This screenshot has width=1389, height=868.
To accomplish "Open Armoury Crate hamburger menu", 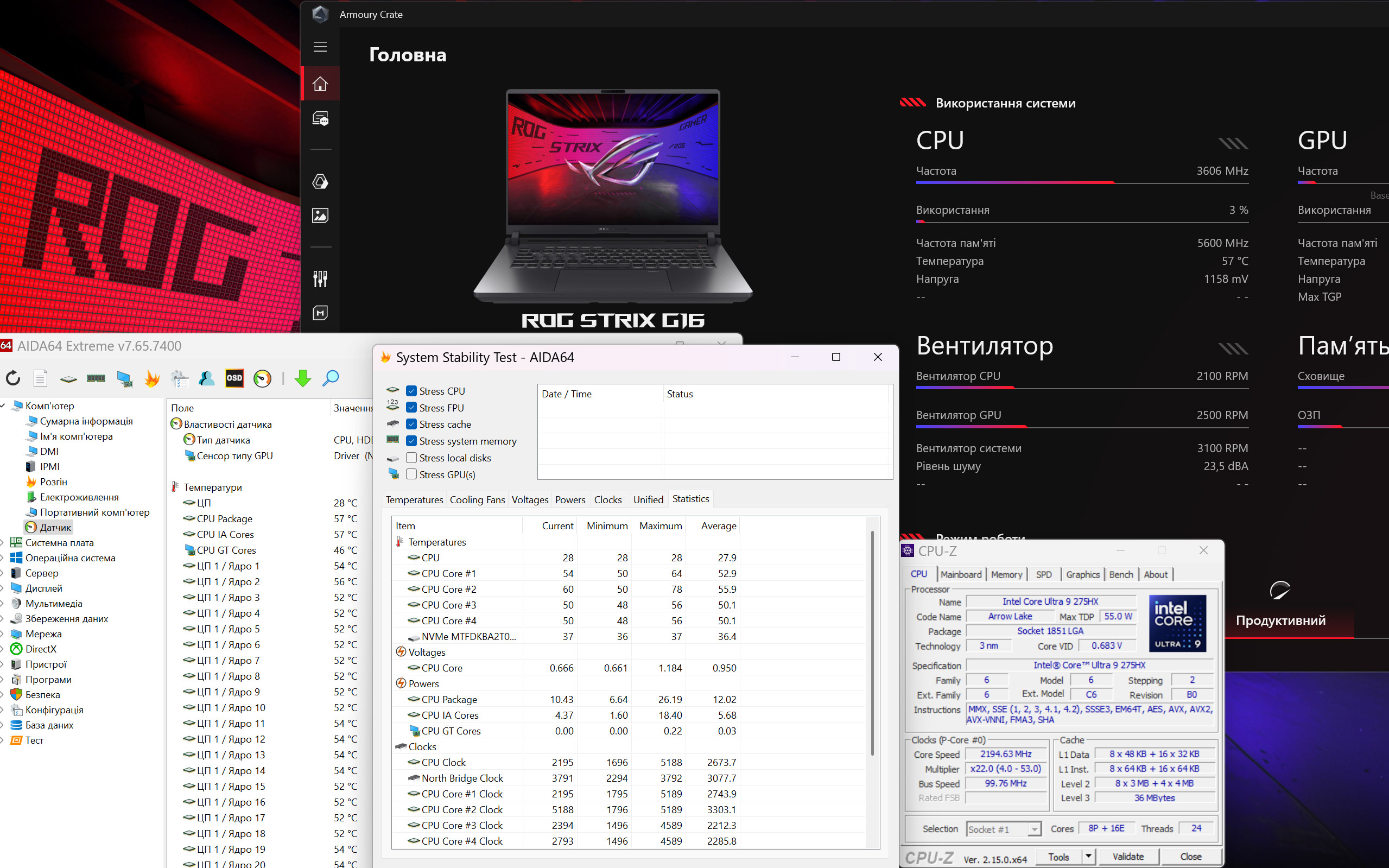I will tap(320, 47).
